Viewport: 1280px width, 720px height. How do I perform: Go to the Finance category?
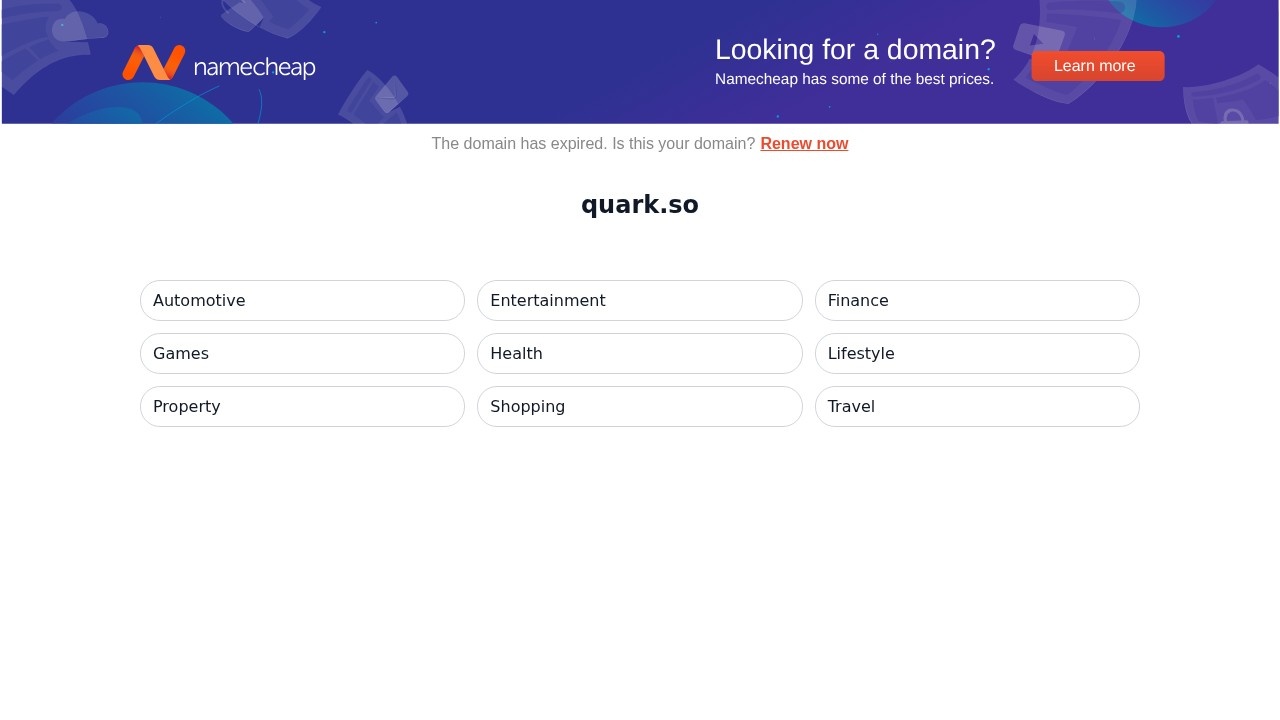(976, 300)
